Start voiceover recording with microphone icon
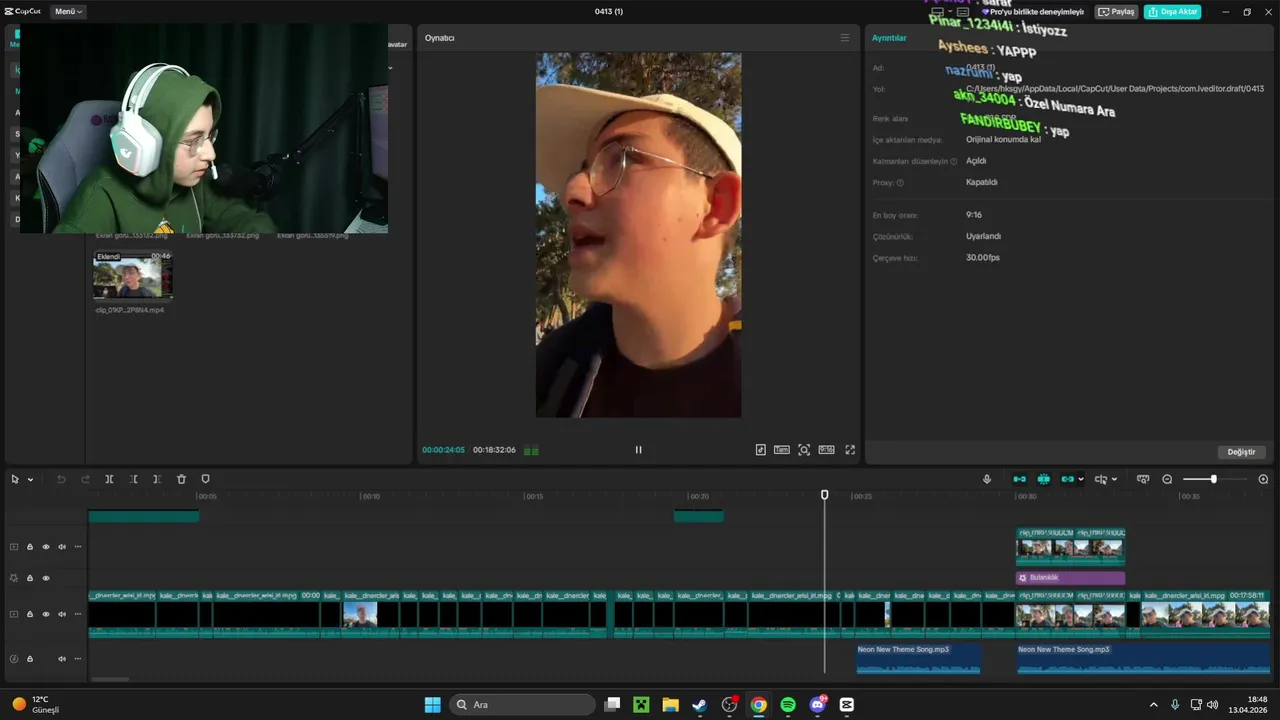Image resolution: width=1280 pixels, height=720 pixels. [987, 479]
